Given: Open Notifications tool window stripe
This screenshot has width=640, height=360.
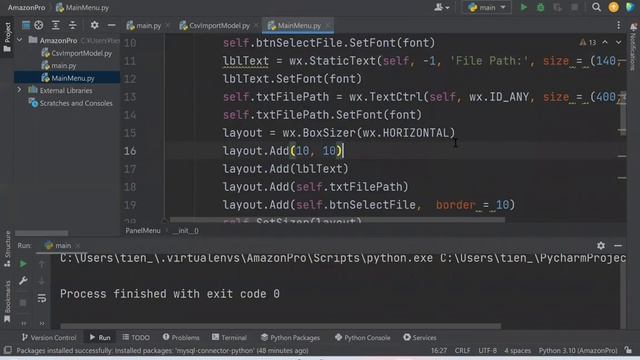Looking at the screenshot, I should tap(633, 47).
